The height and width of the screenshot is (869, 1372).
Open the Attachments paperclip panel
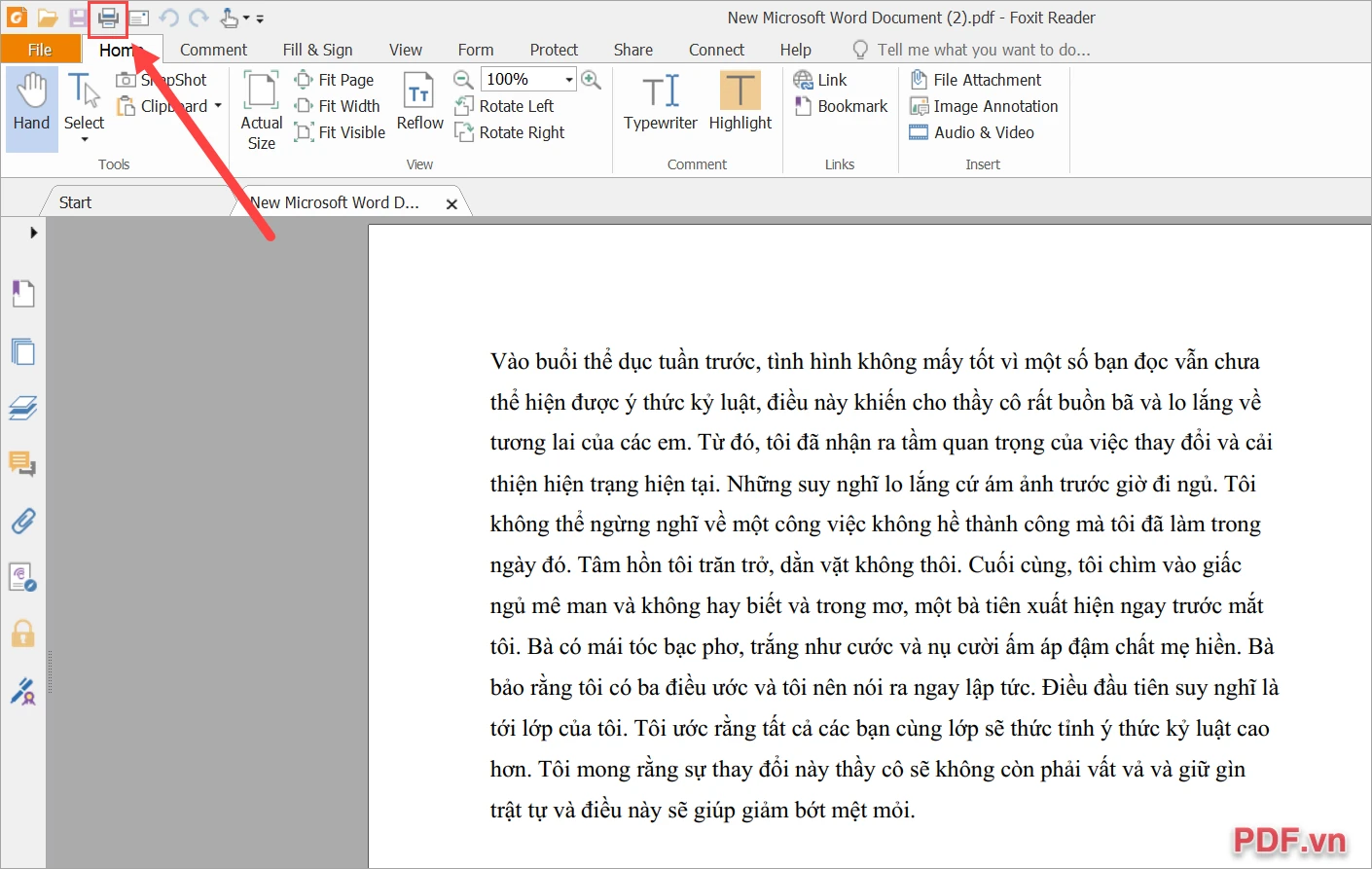[x=23, y=521]
